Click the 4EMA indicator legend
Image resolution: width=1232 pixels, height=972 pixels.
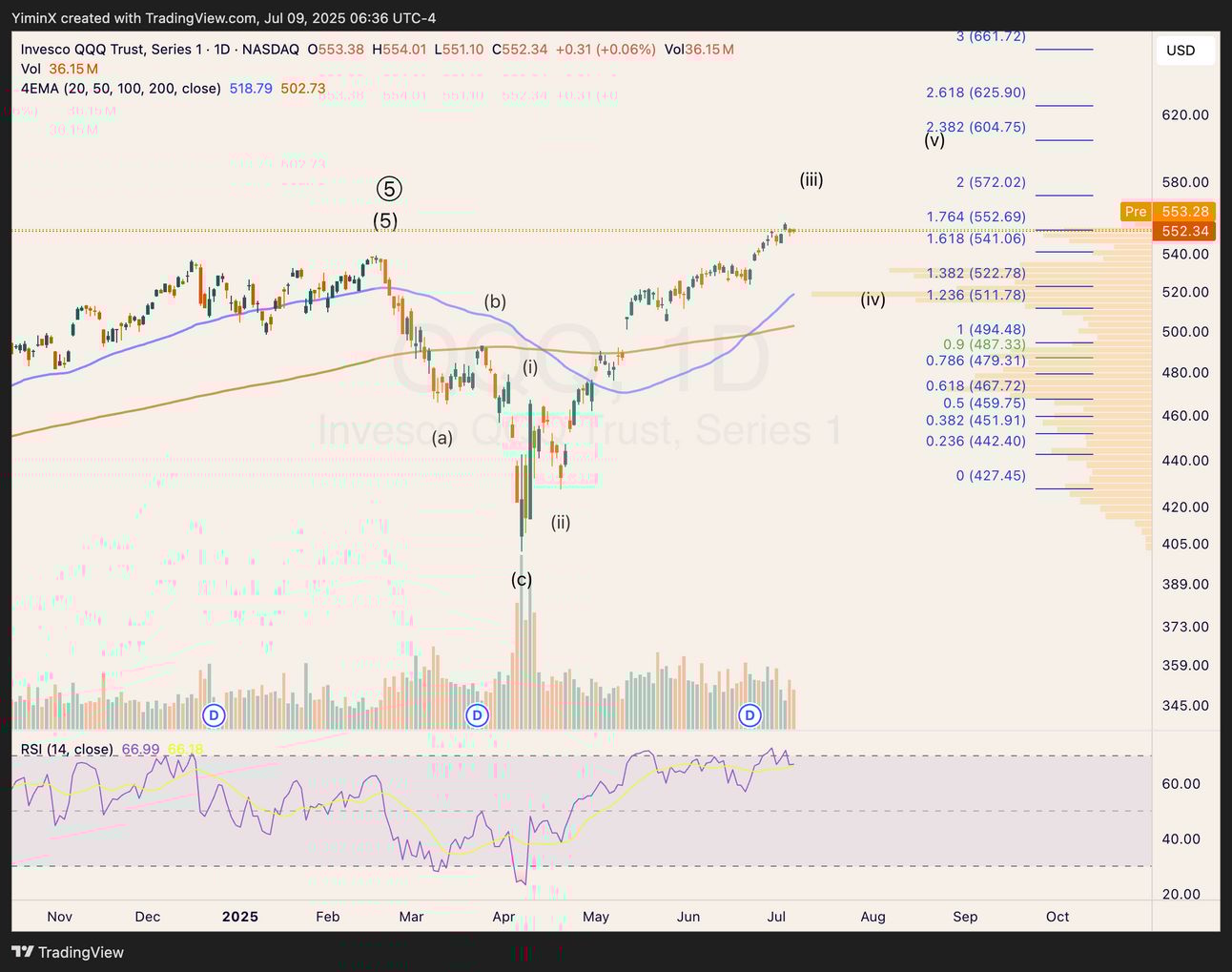point(121,88)
